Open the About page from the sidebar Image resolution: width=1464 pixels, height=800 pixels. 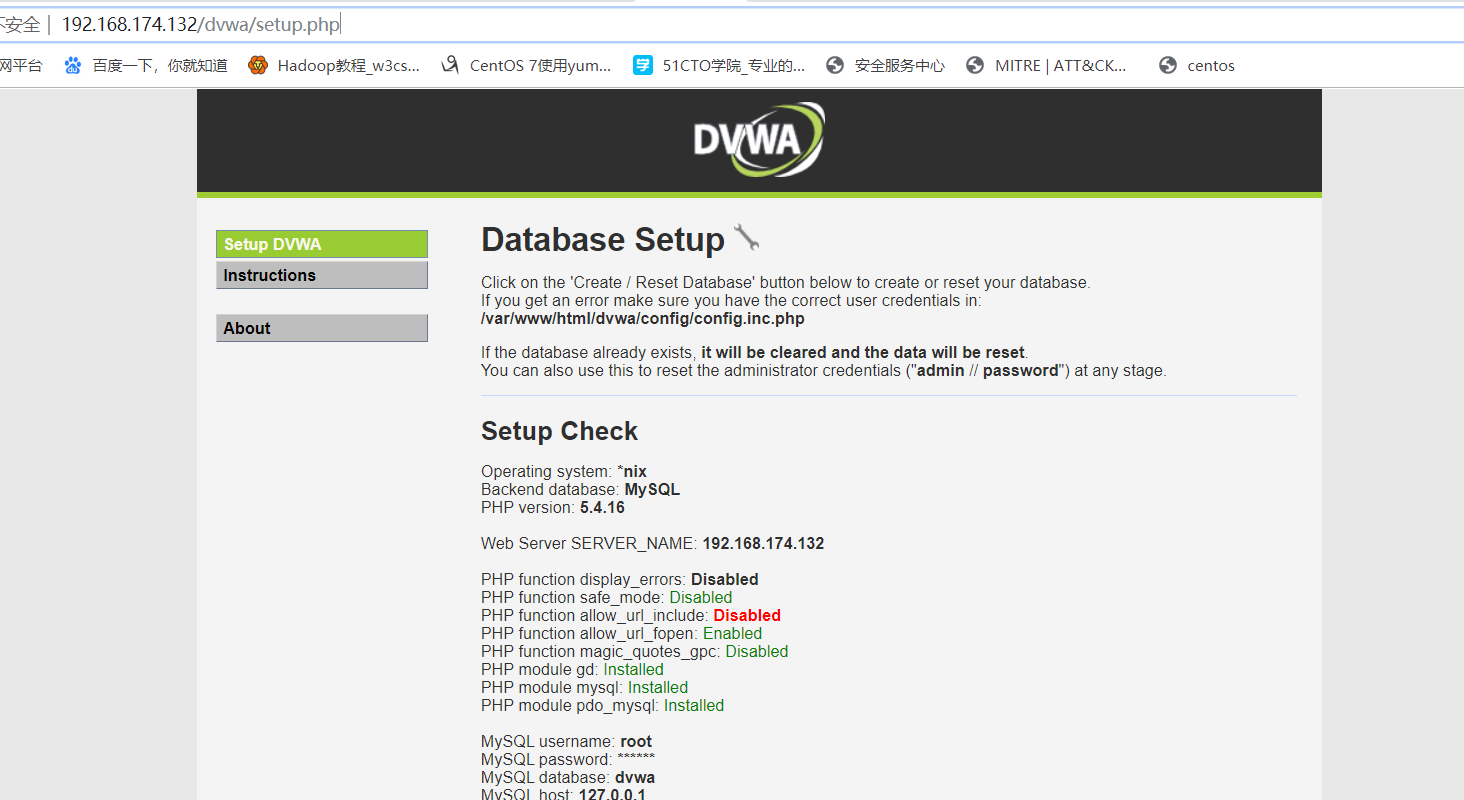[x=322, y=327]
